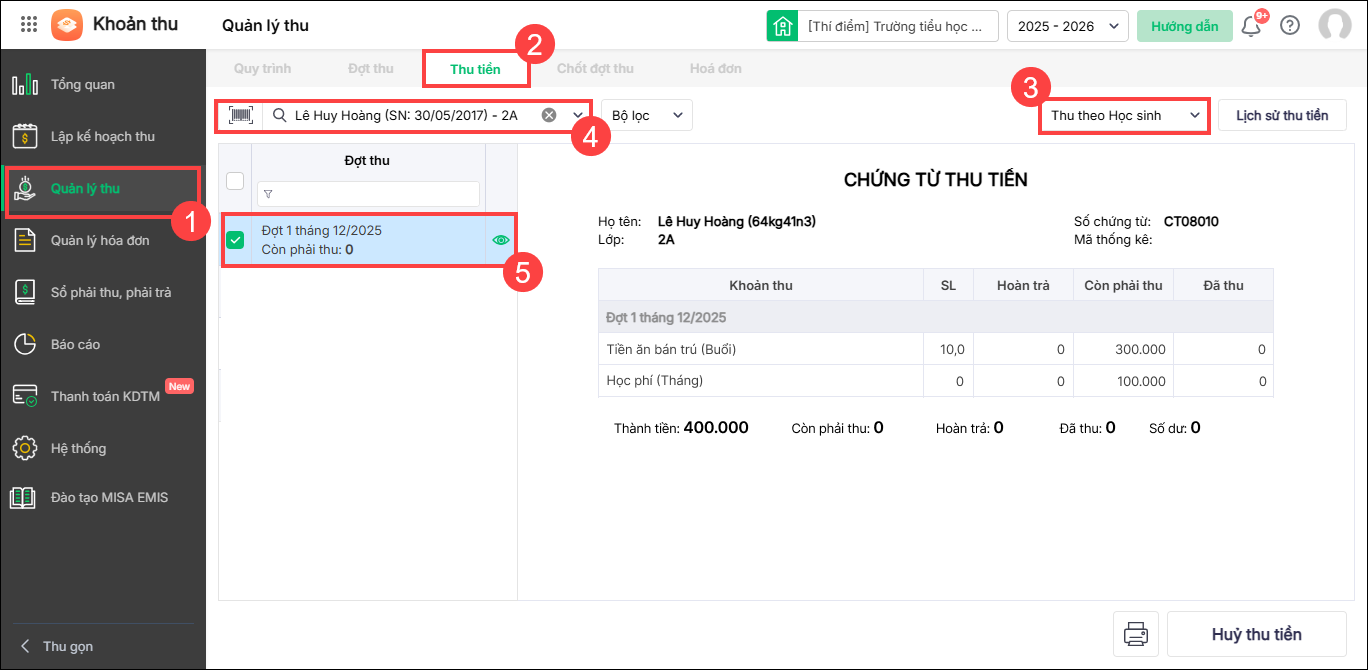Expand the Thu theo Học sinh dropdown
This screenshot has height=670, width=1368.
click(x=1124, y=115)
